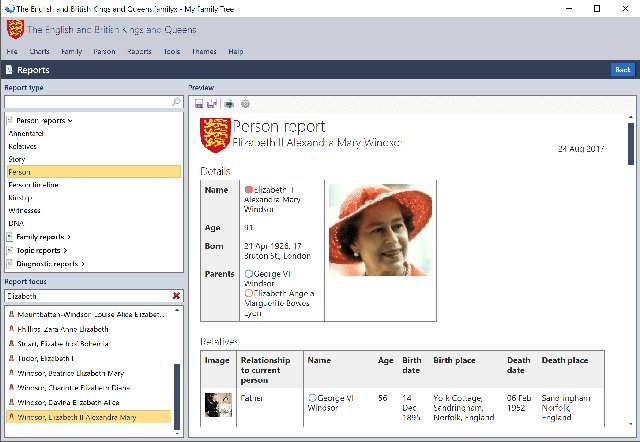Select the Kinship report type
Image resolution: width=640 pixels, height=442 pixels.
click(94, 198)
